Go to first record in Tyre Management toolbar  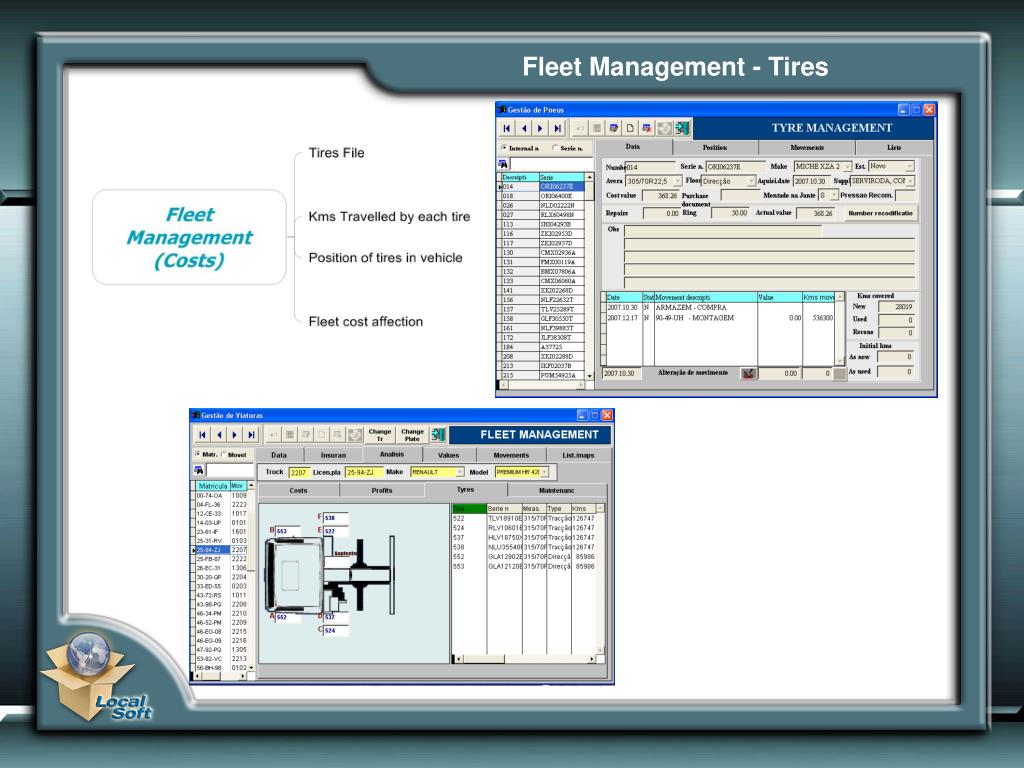click(507, 128)
